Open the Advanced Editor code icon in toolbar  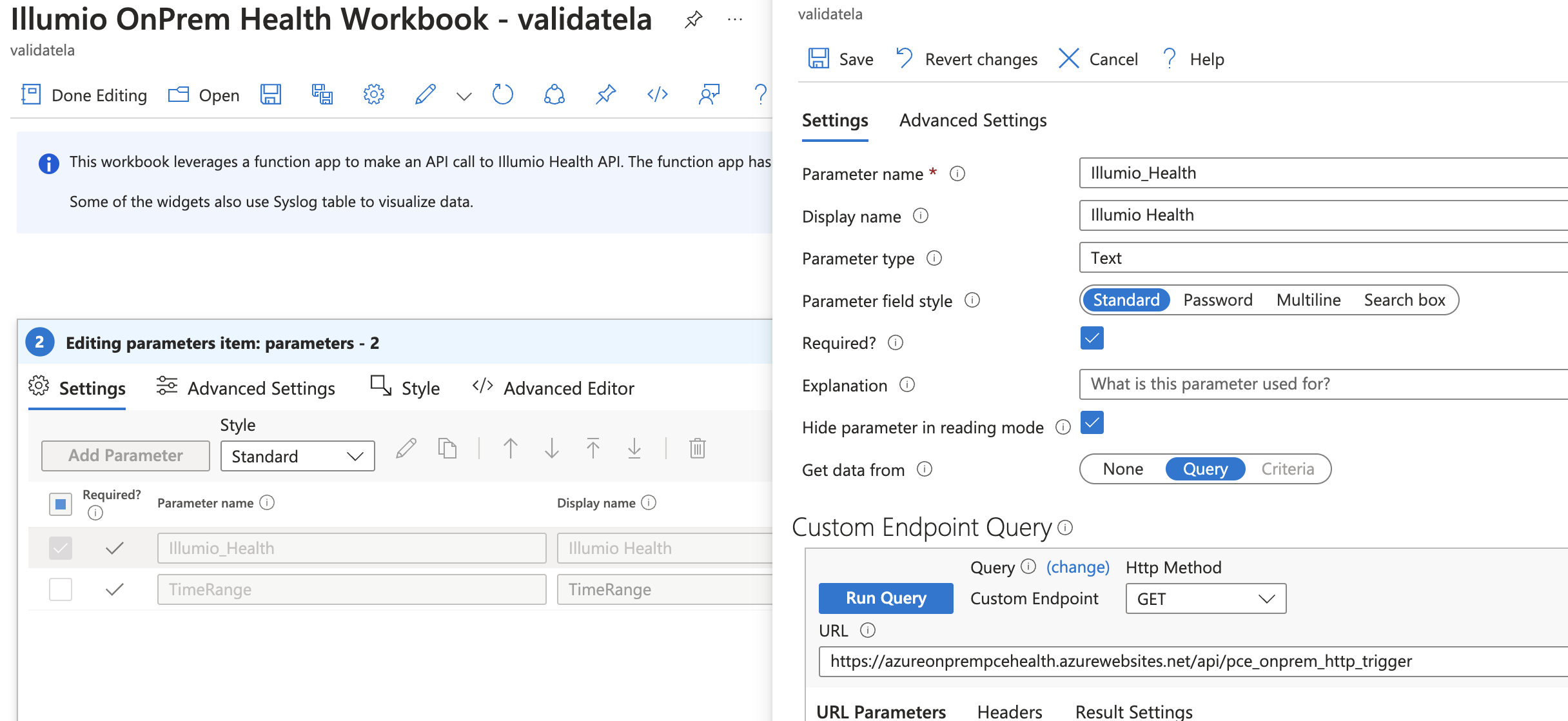(658, 95)
